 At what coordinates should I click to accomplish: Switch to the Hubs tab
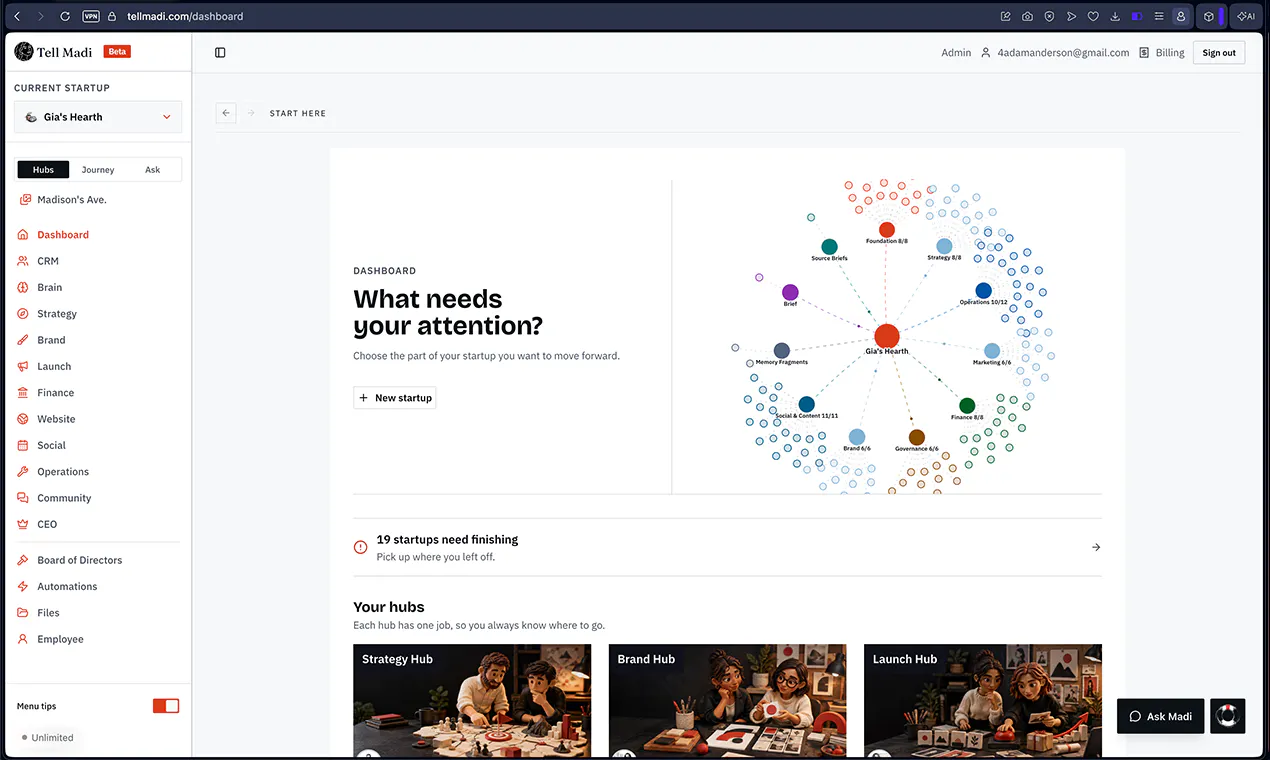pos(43,170)
